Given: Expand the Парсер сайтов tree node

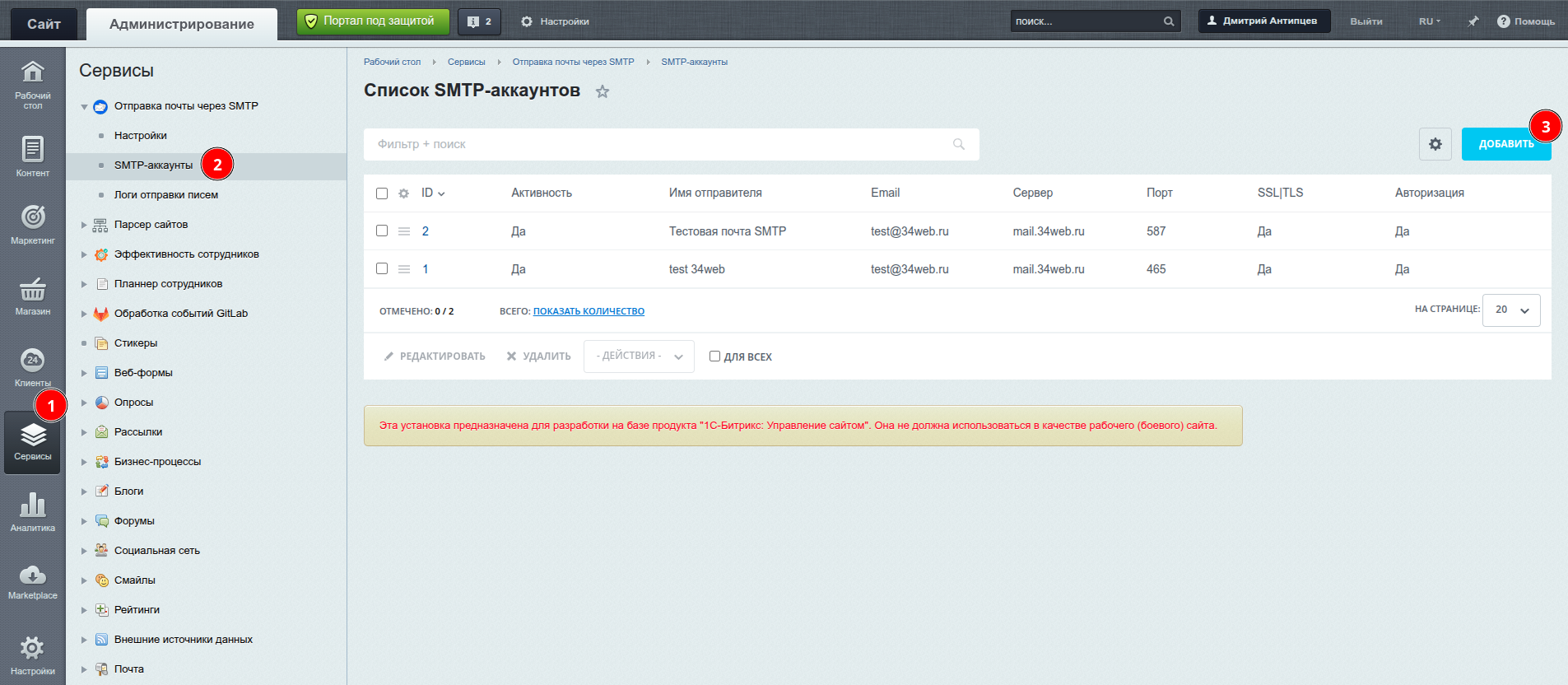Looking at the screenshot, I should tap(84, 225).
